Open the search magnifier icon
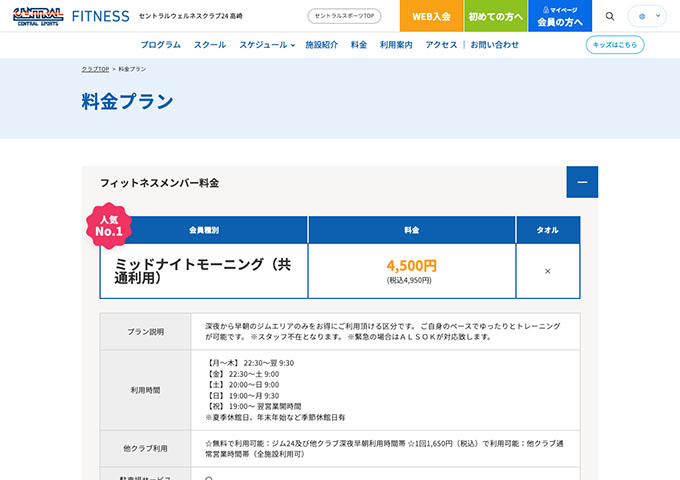The width and height of the screenshot is (680, 480). (x=610, y=16)
